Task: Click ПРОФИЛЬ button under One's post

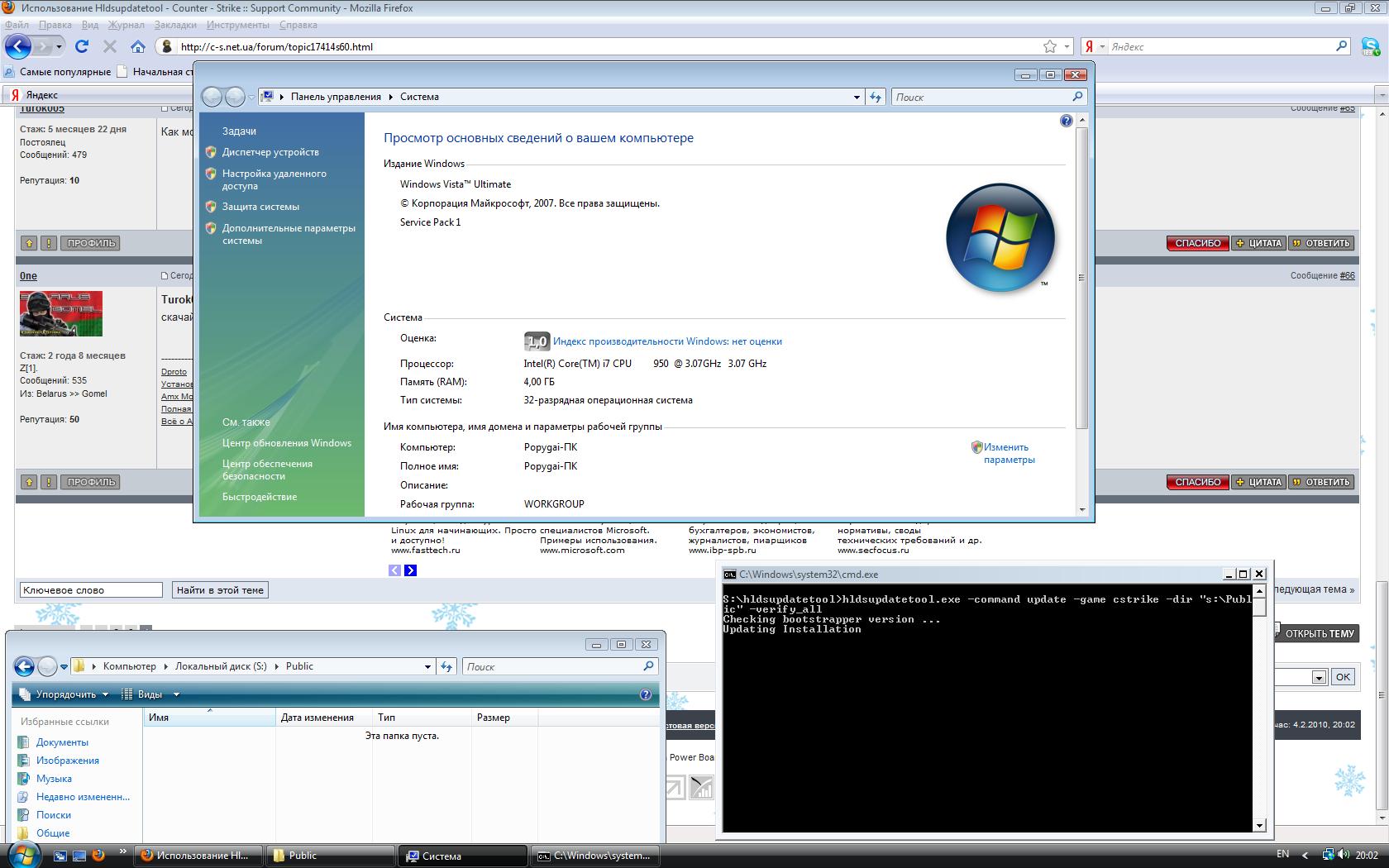Action: pos(91,482)
